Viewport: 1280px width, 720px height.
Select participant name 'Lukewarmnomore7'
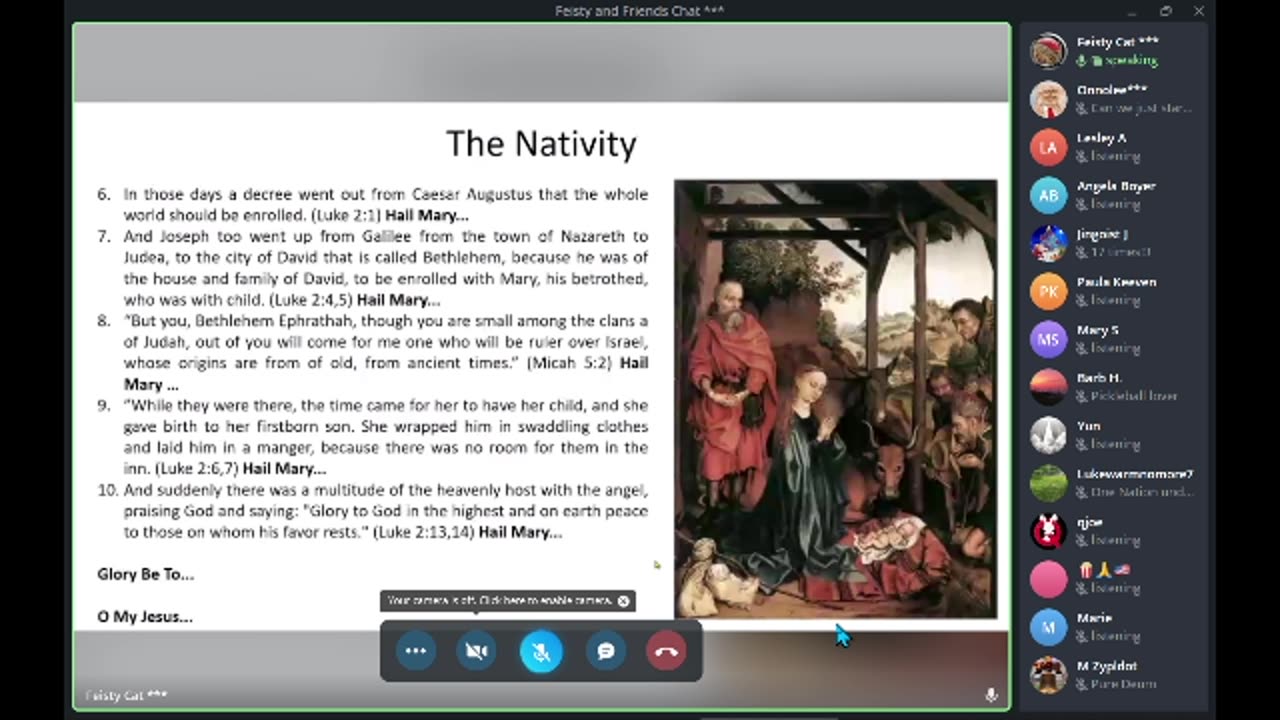pos(1134,474)
